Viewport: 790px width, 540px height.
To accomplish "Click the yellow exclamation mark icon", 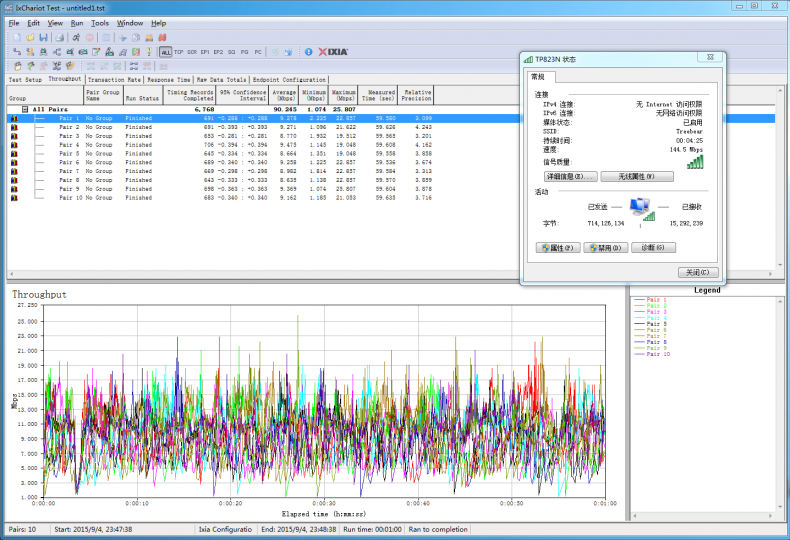I will (x=149, y=51).
